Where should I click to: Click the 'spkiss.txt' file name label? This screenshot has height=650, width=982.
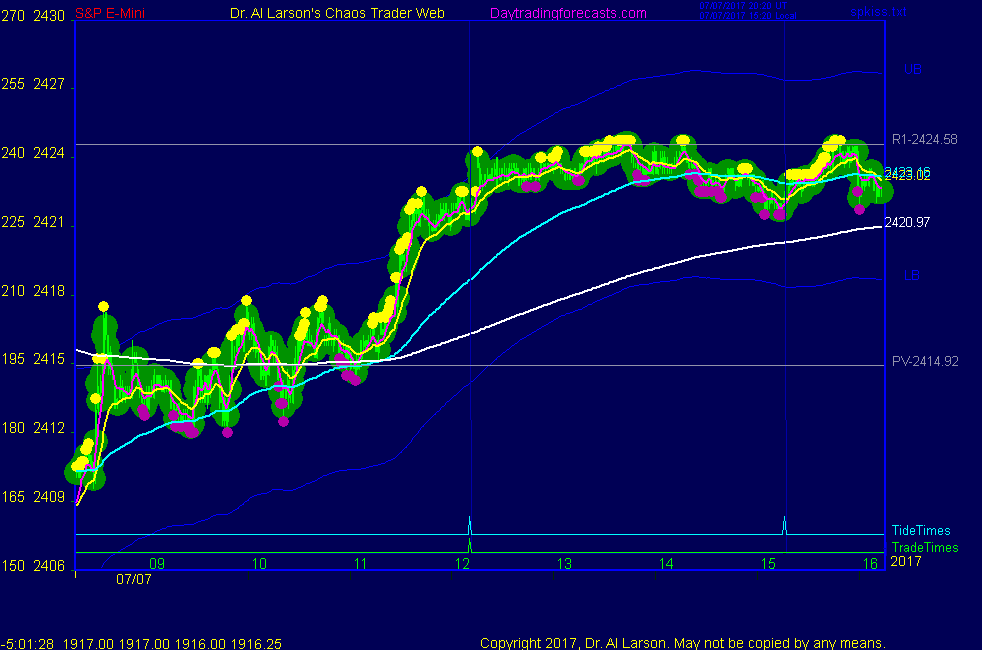click(878, 11)
